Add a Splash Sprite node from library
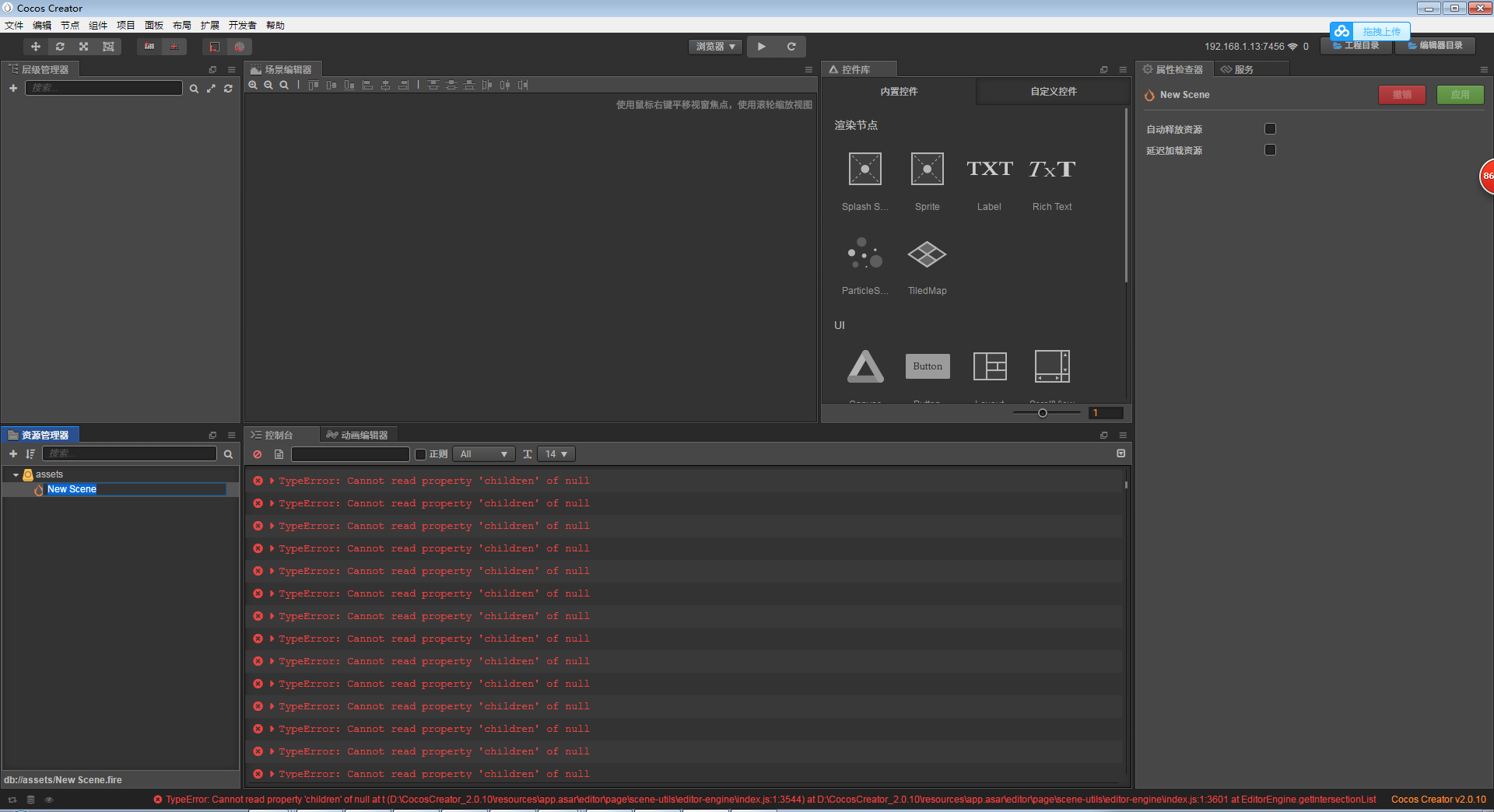Viewport: 1494px width, 812px height. click(x=865, y=180)
